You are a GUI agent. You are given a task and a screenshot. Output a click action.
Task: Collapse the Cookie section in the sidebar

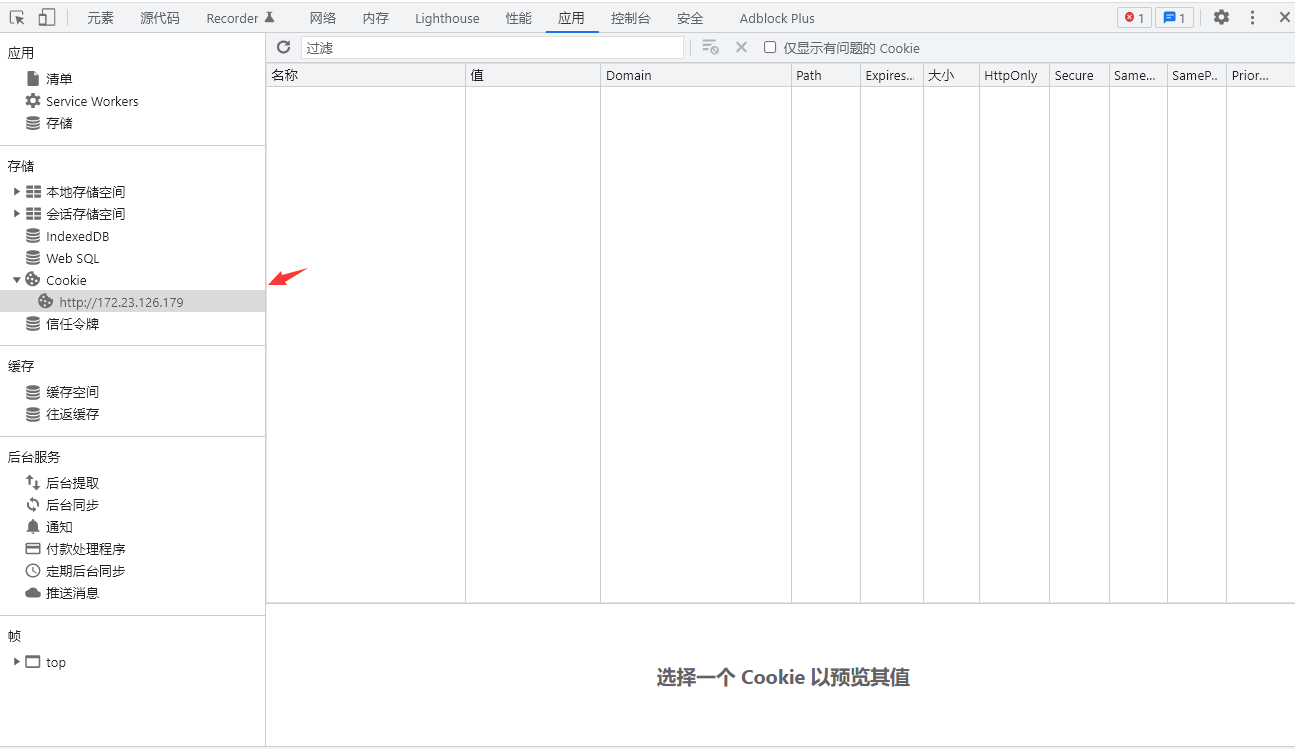16,279
